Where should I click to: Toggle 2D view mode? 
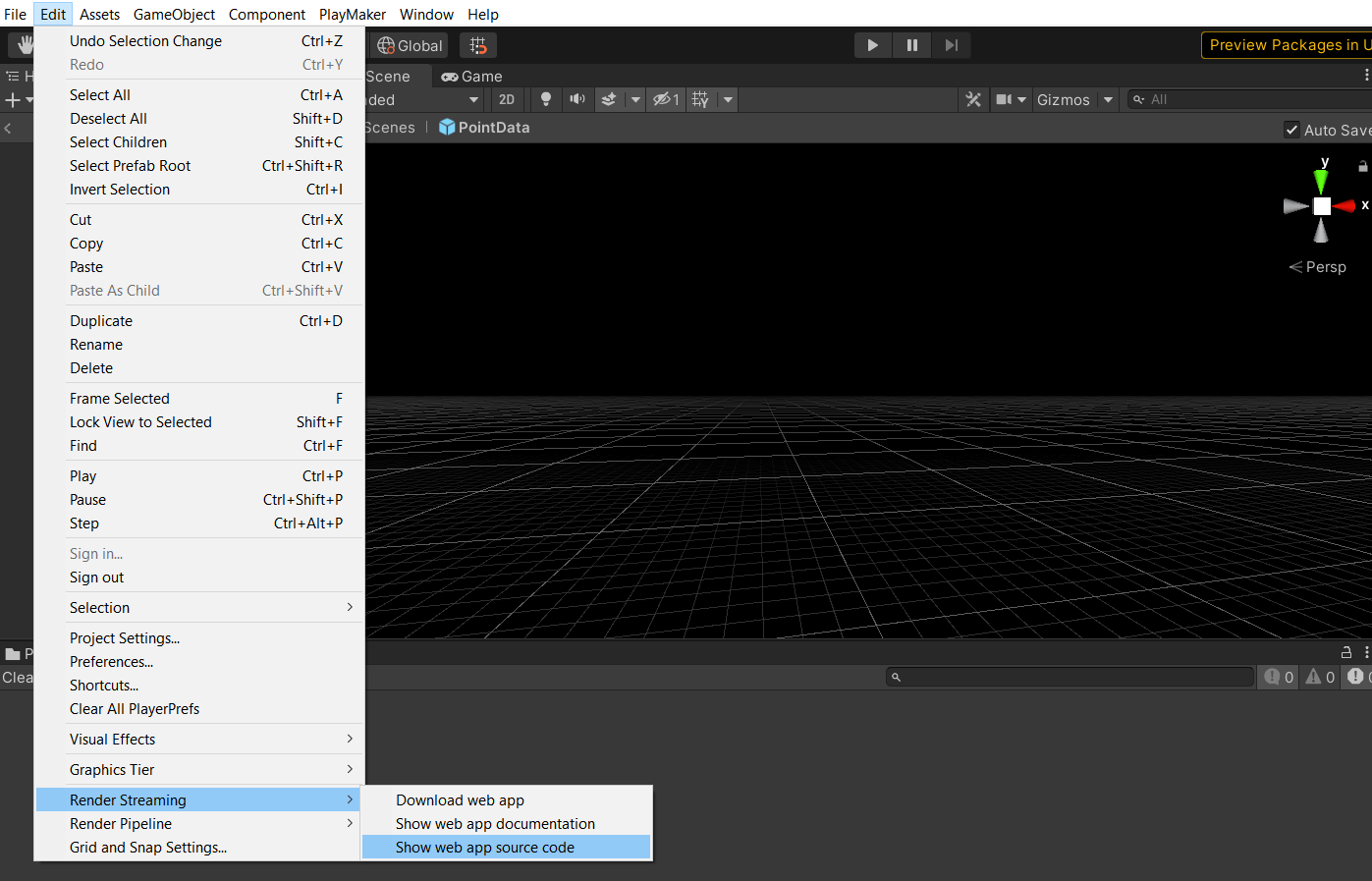click(x=508, y=99)
